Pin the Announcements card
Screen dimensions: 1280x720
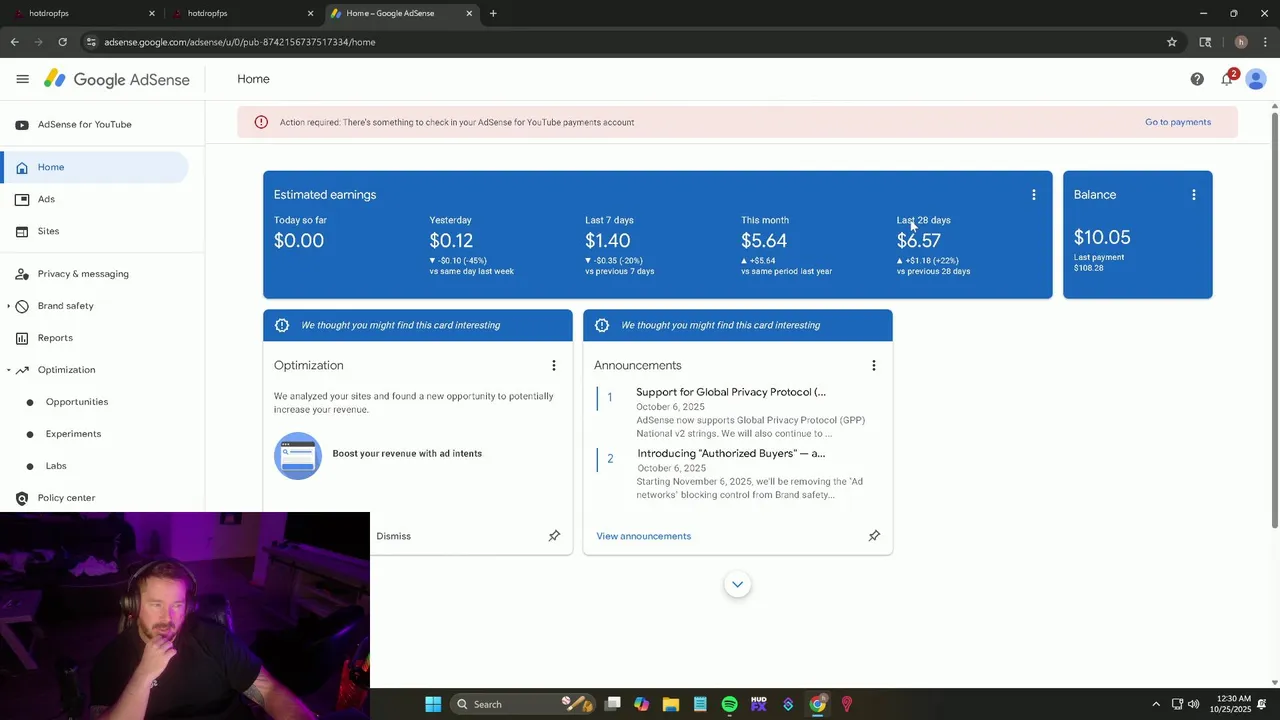coord(874,536)
